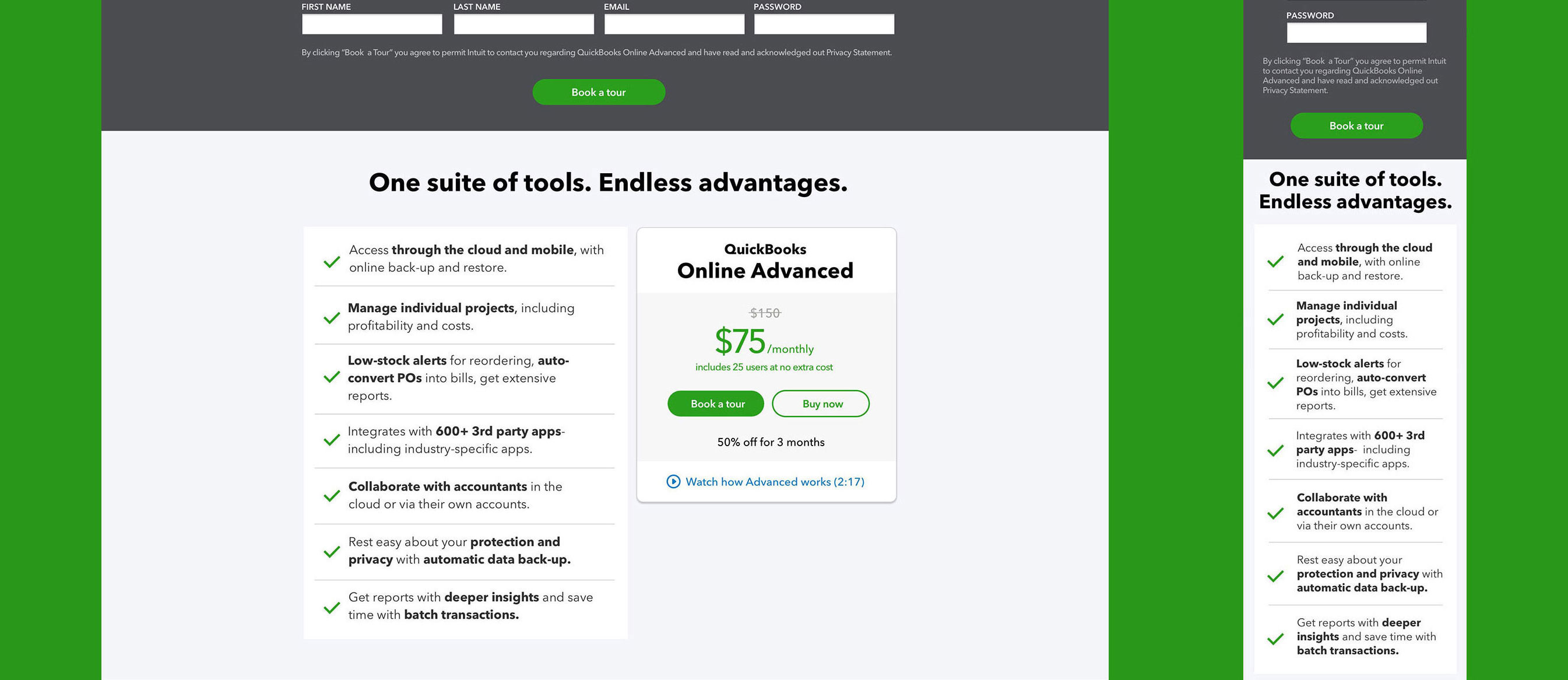
Task: Click into the Last Name text box
Action: [x=523, y=24]
